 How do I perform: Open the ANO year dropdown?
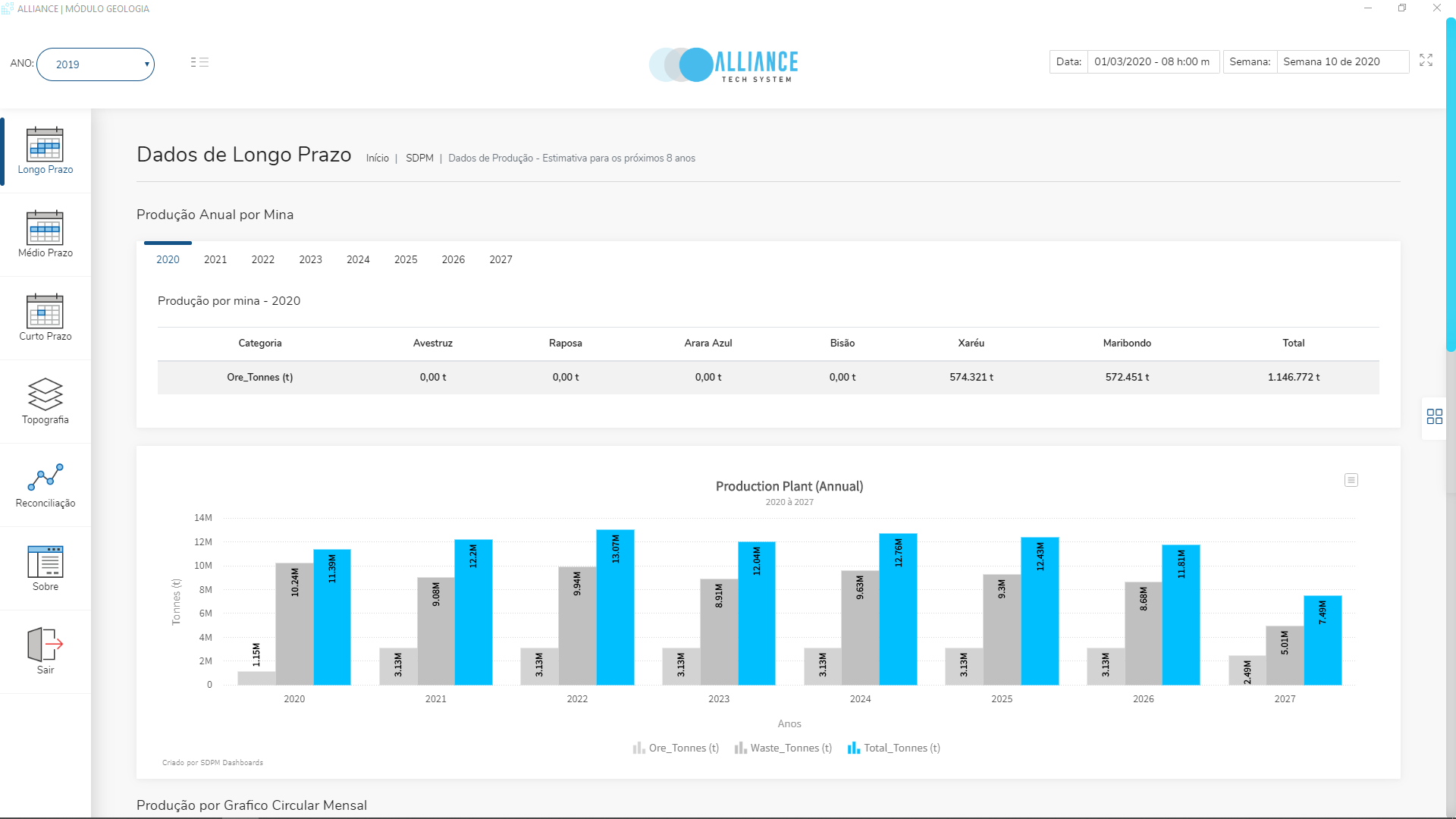(96, 64)
